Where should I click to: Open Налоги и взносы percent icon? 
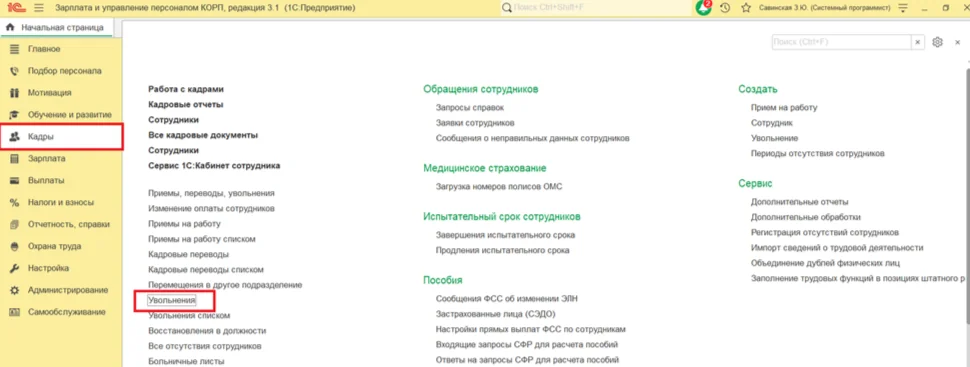[x=15, y=202]
